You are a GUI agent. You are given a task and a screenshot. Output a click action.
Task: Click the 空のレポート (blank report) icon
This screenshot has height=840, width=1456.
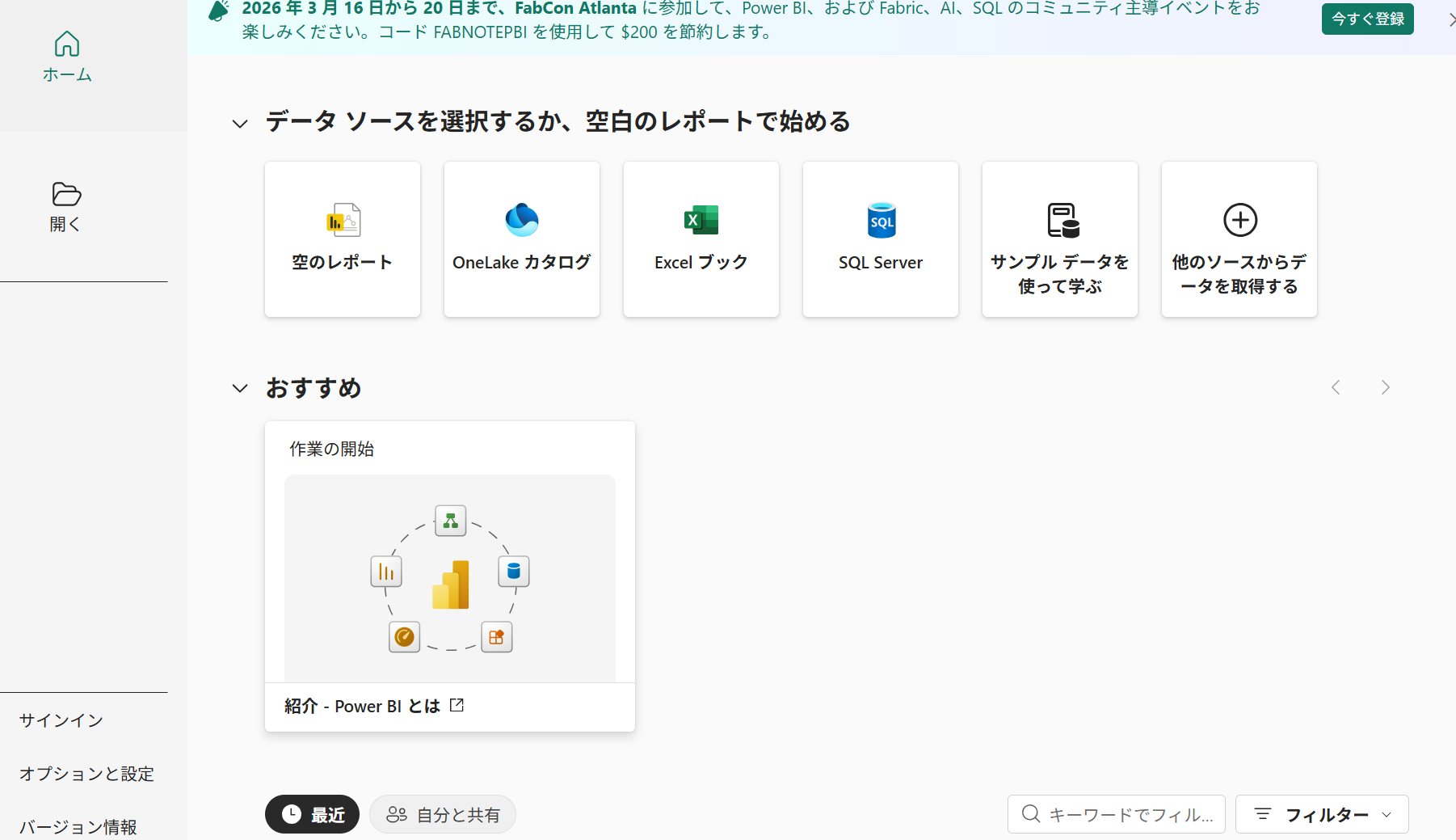click(x=343, y=220)
